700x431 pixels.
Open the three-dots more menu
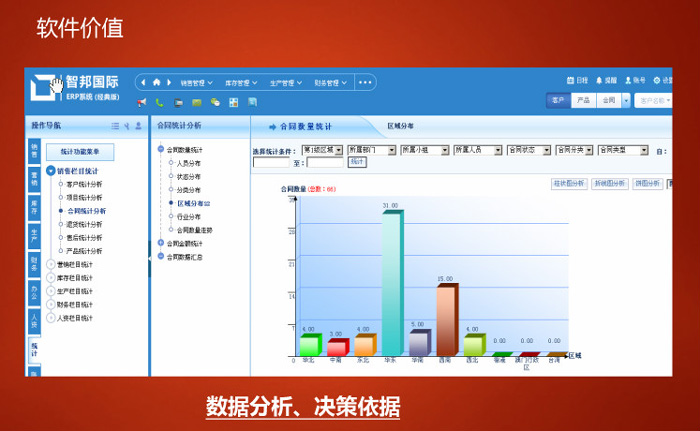(364, 83)
